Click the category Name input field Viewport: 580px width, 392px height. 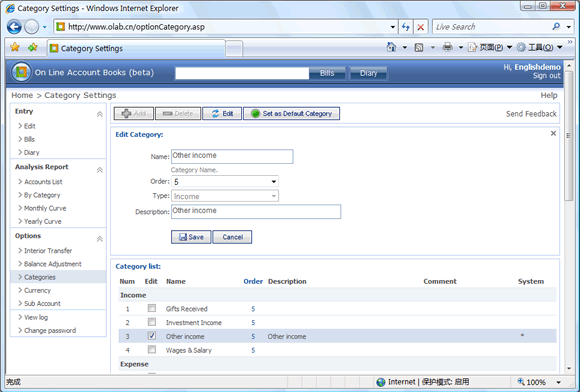coord(232,156)
